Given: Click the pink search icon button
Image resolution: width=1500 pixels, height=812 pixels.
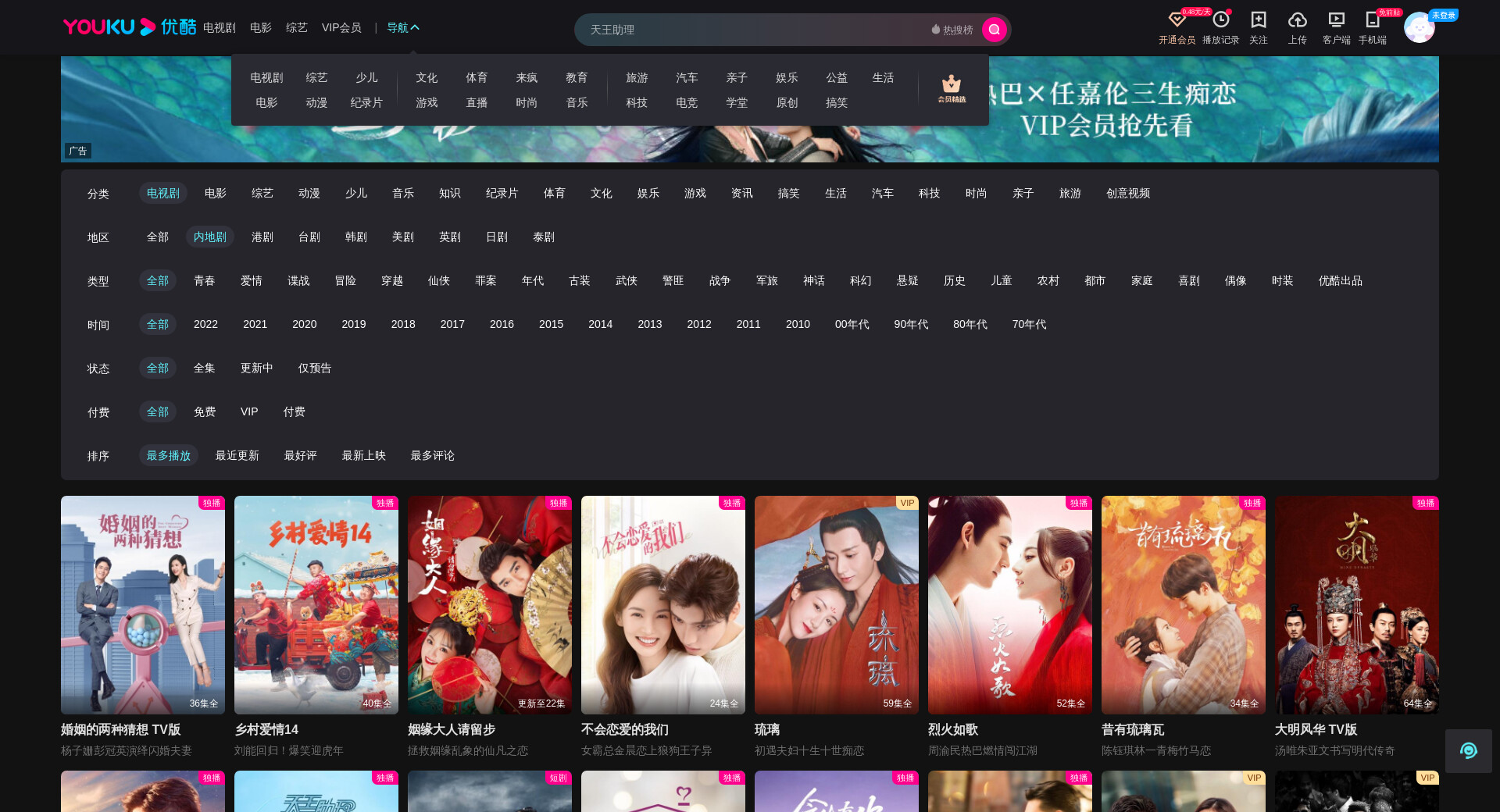Looking at the screenshot, I should click(994, 30).
